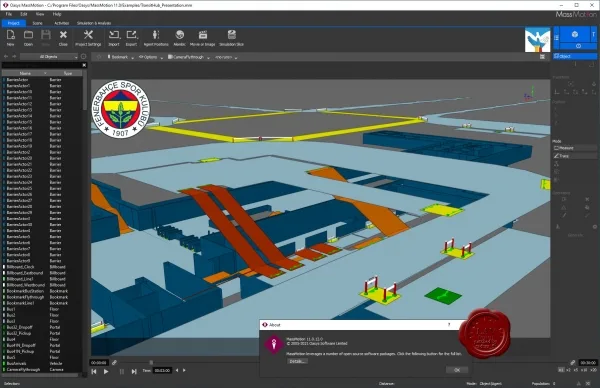The width and height of the screenshot is (600, 388).
Task: Switch to the Activities tab
Action: coord(62,23)
